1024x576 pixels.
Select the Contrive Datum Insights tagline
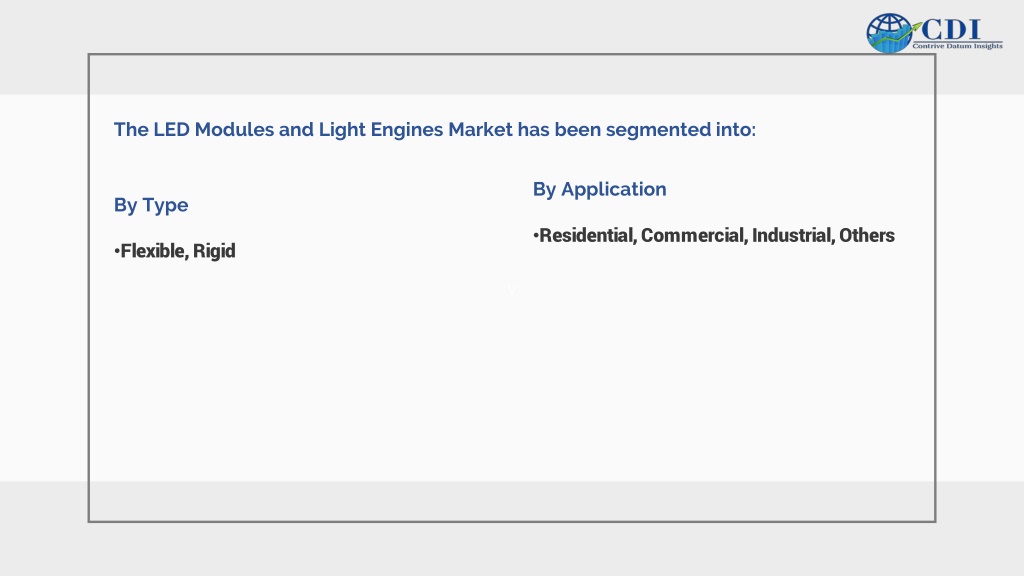point(957,46)
